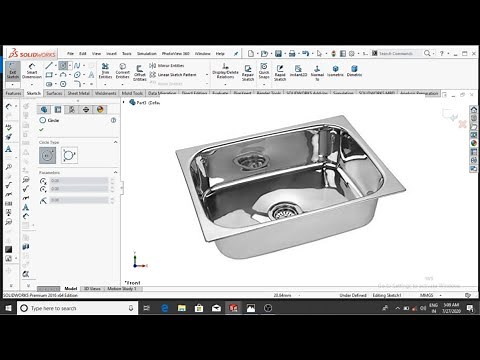Switch to the DisplayManager tab
Screen dimensions: 480x360
(x=100, y=109)
